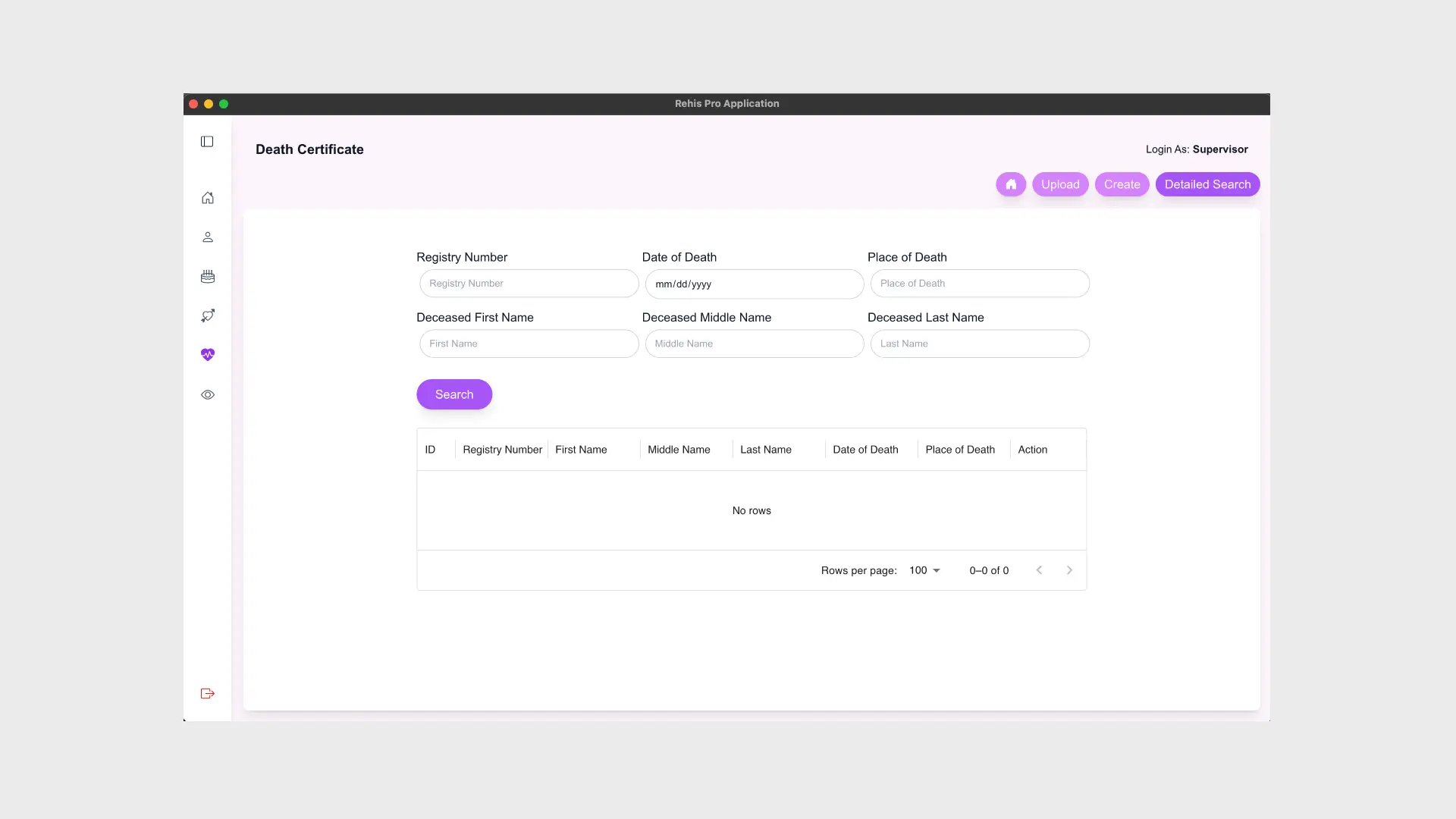1456x819 pixels.
Task: Go to next page arrow
Action: 1069,570
